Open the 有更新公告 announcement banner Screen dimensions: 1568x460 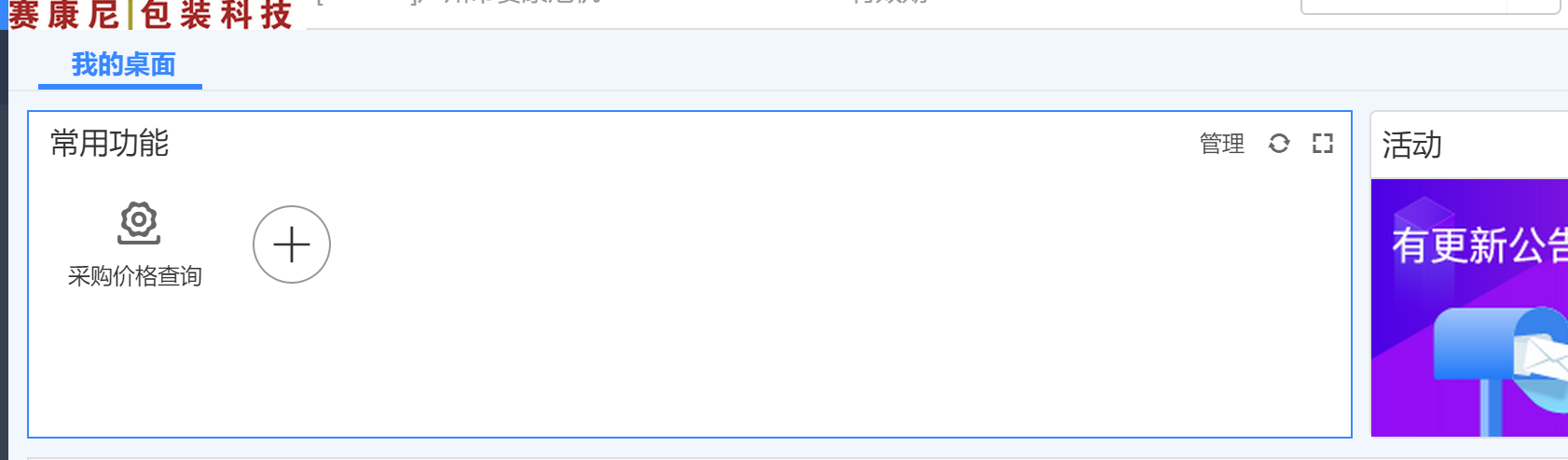tap(1469, 308)
